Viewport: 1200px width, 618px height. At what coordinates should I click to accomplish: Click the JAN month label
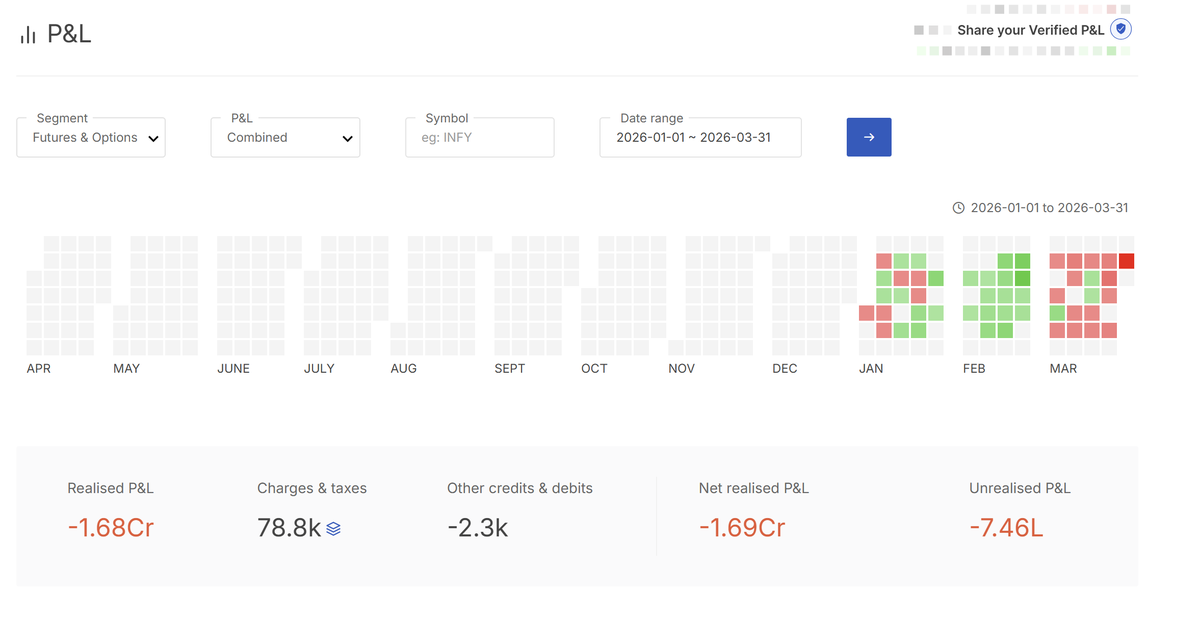[x=871, y=369]
